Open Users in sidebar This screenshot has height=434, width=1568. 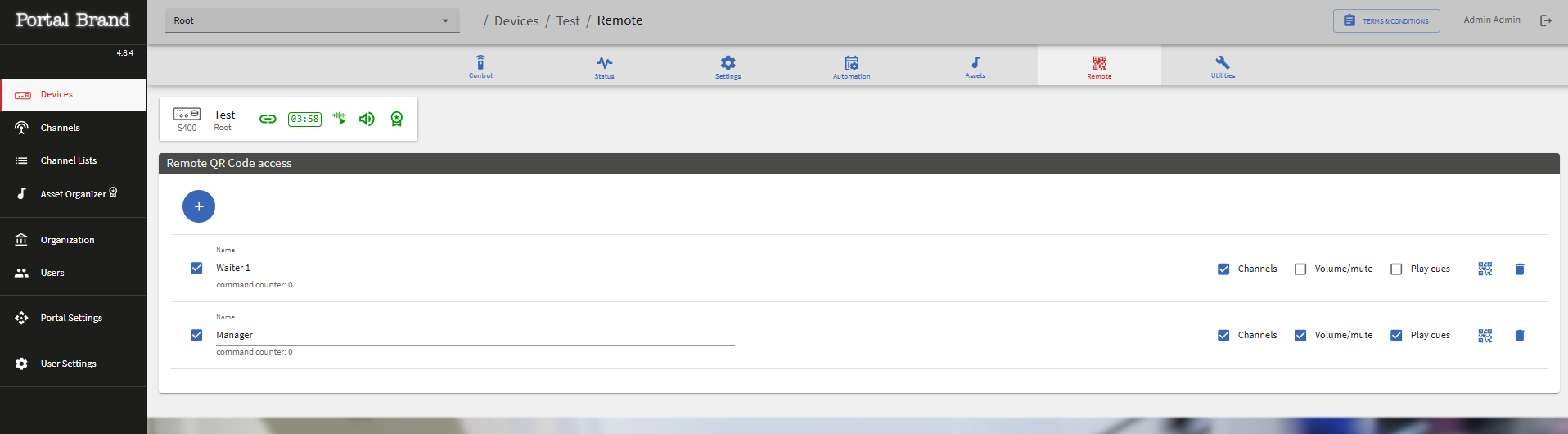tap(74, 273)
